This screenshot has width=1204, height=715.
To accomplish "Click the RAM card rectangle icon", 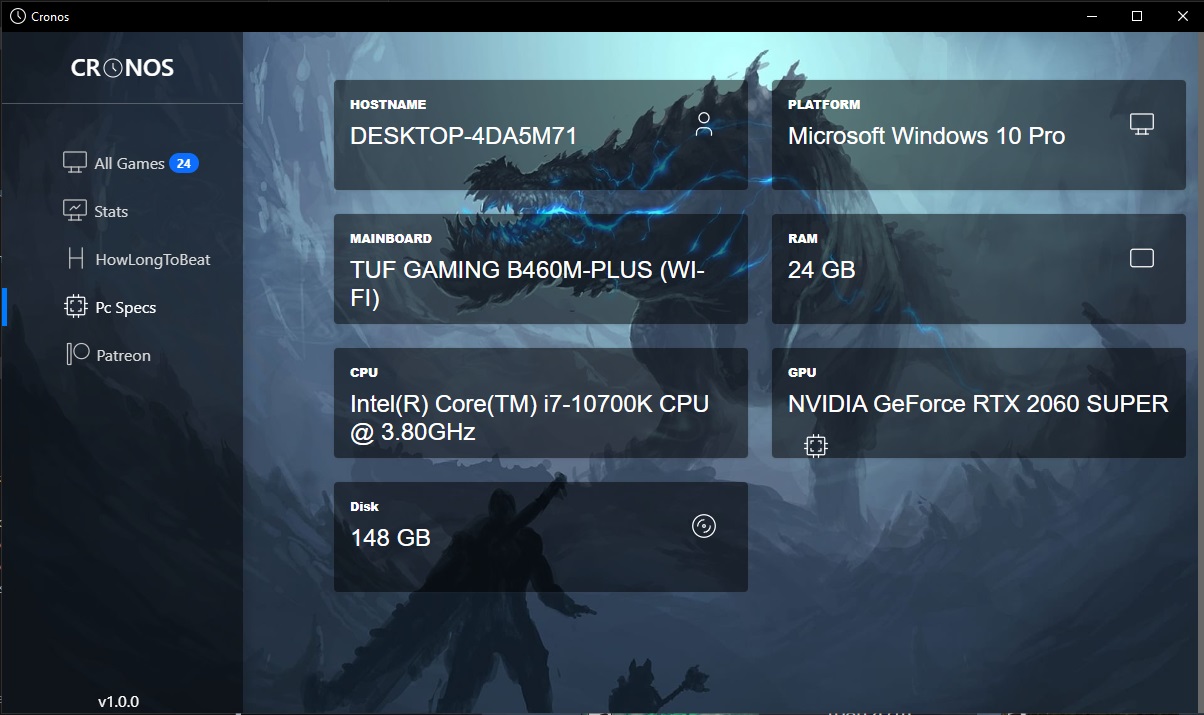I will click(1141, 258).
